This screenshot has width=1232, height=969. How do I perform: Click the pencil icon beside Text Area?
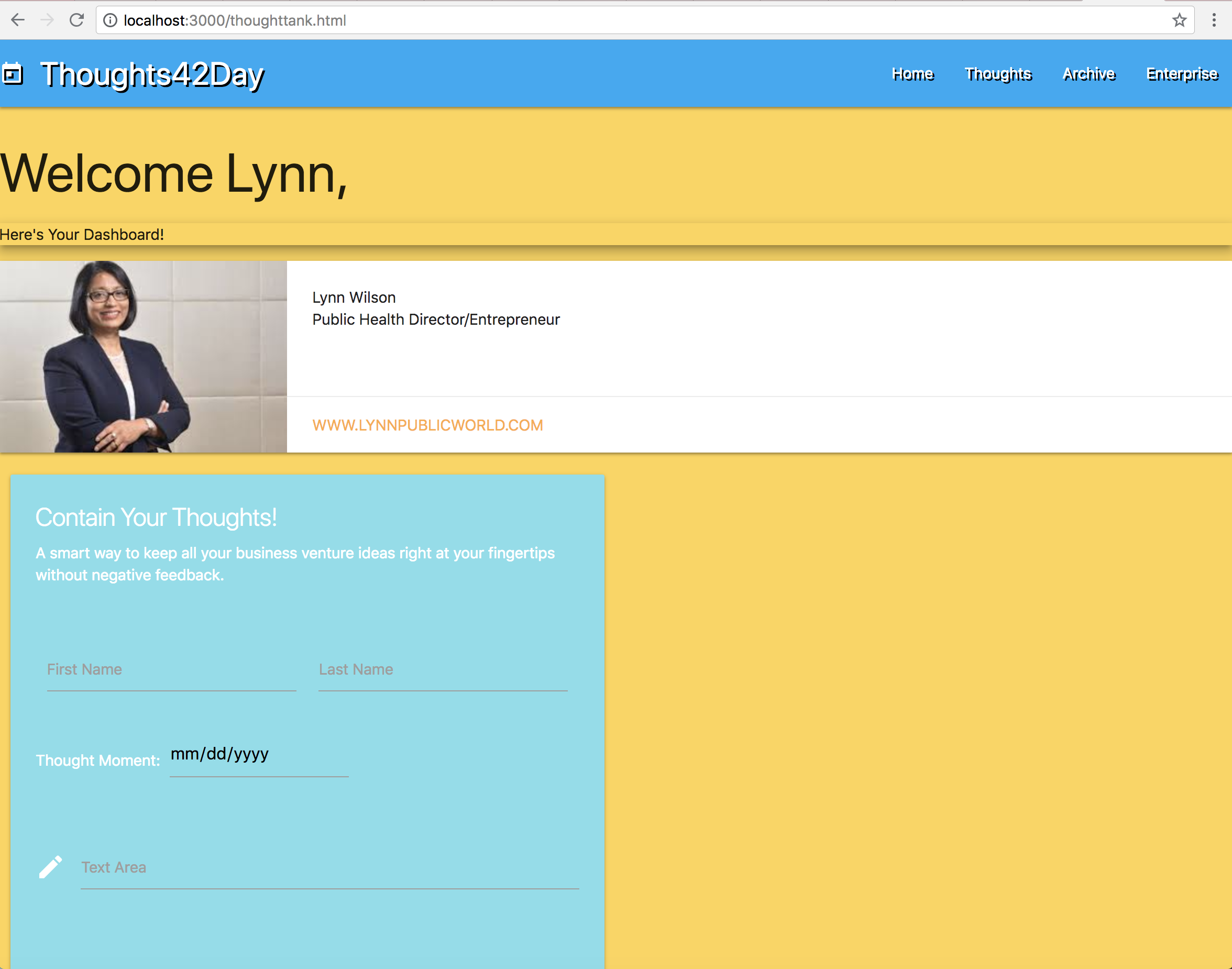coord(50,867)
